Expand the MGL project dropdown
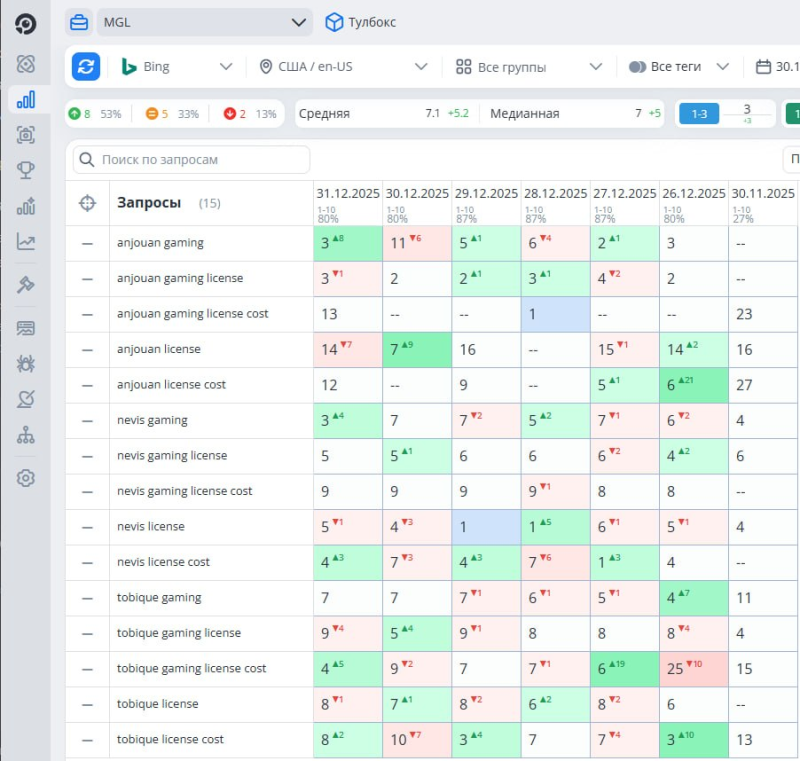 [x=205, y=22]
